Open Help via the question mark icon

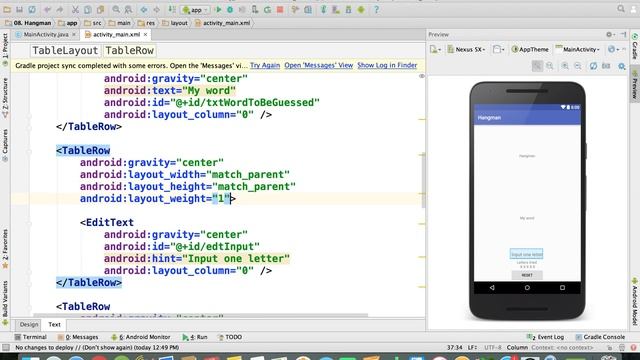[376, 9]
